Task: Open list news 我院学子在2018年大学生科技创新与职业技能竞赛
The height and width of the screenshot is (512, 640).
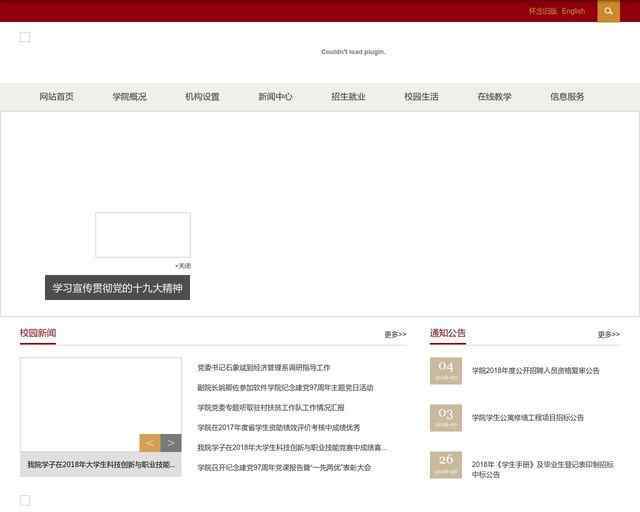Action: [x=290, y=447]
